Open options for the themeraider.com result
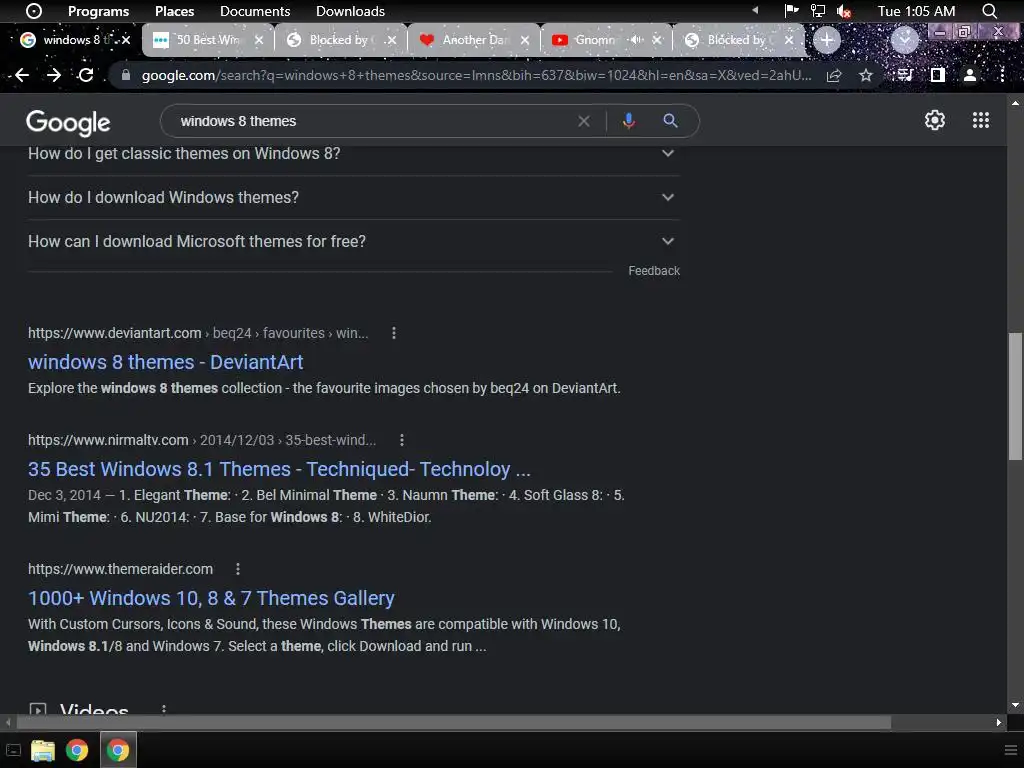Screen dimensions: 1024x768 (x=238, y=569)
